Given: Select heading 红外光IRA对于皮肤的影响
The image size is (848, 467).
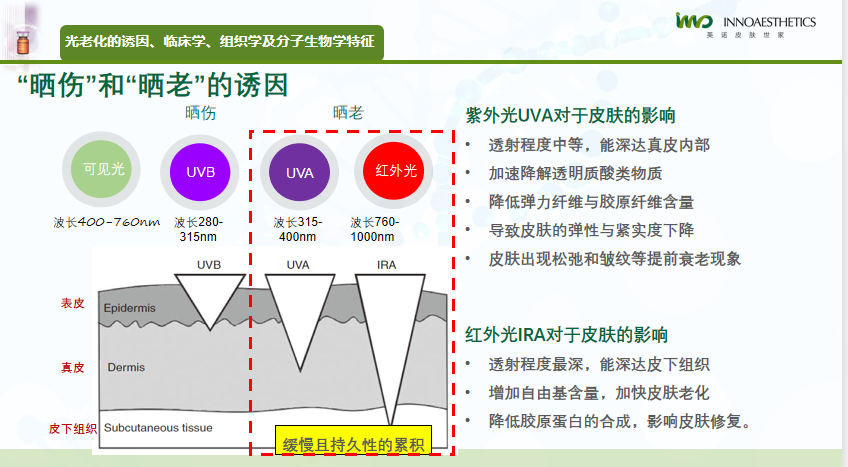Looking at the screenshot, I should tap(566, 335).
